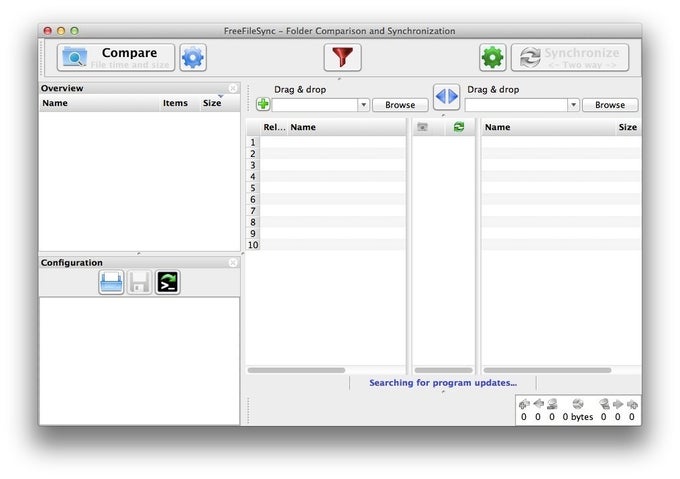Click the create-right statistics icon
This screenshot has height=479, width=680.
(632, 404)
